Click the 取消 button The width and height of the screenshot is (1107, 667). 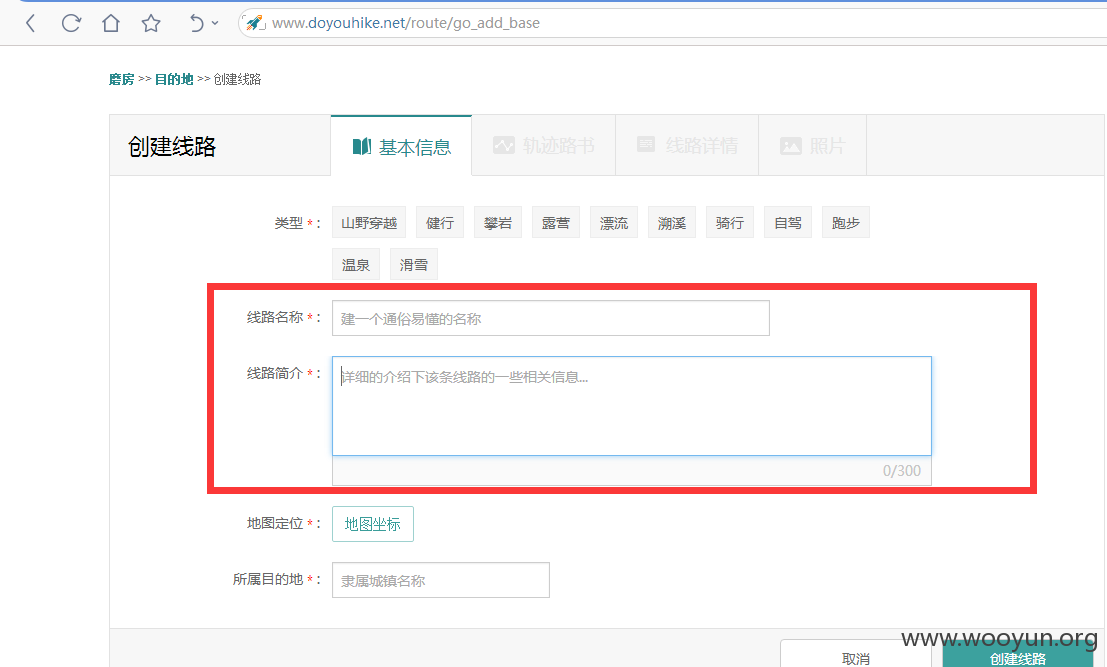856,656
